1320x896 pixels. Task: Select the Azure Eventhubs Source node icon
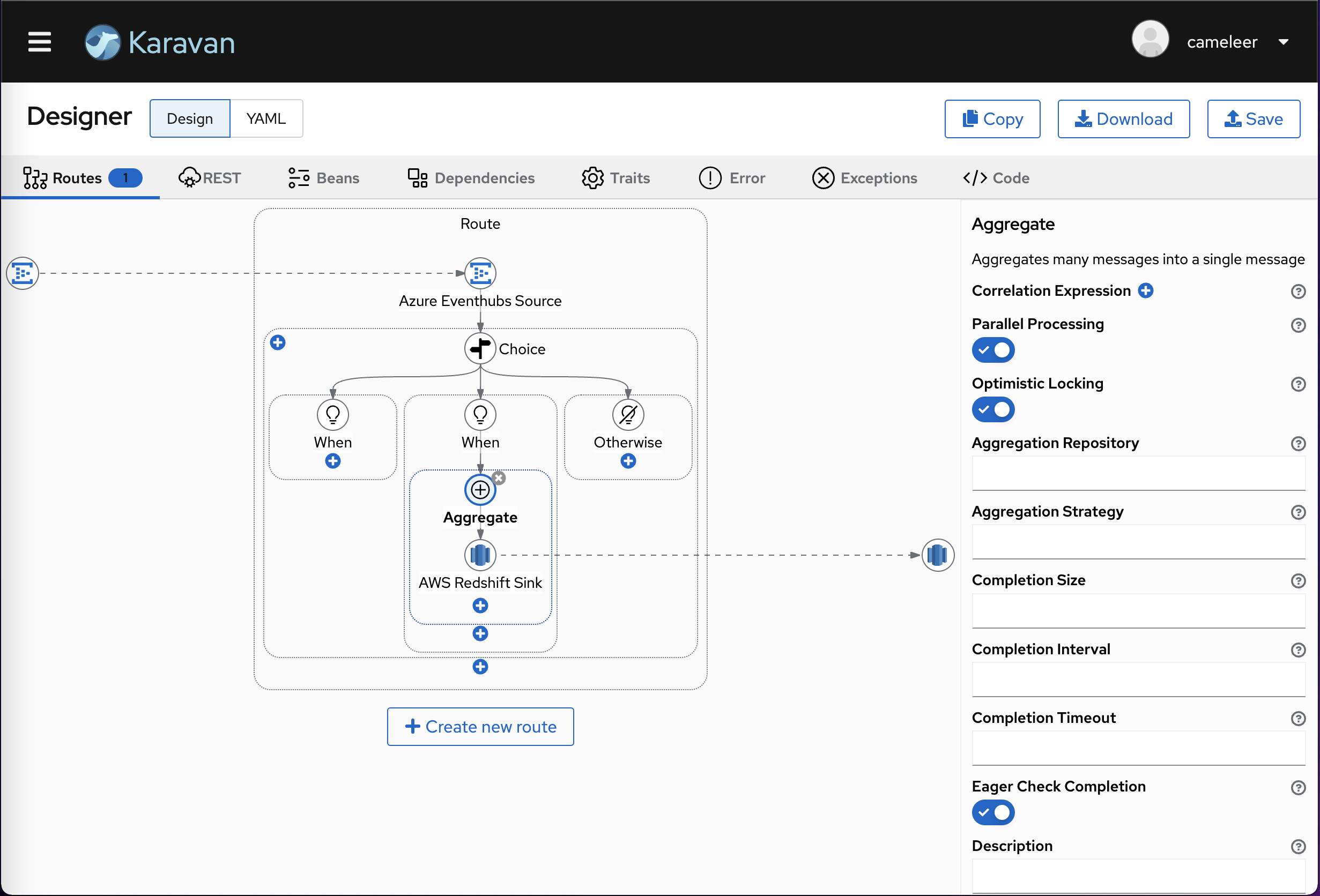click(x=480, y=273)
